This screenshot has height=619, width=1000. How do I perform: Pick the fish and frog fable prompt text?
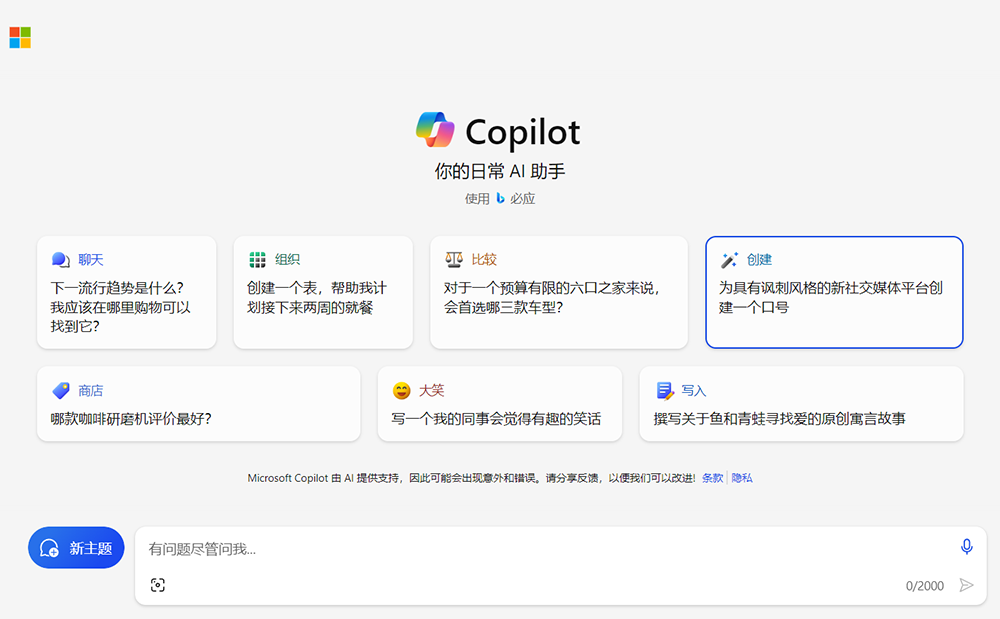779,419
